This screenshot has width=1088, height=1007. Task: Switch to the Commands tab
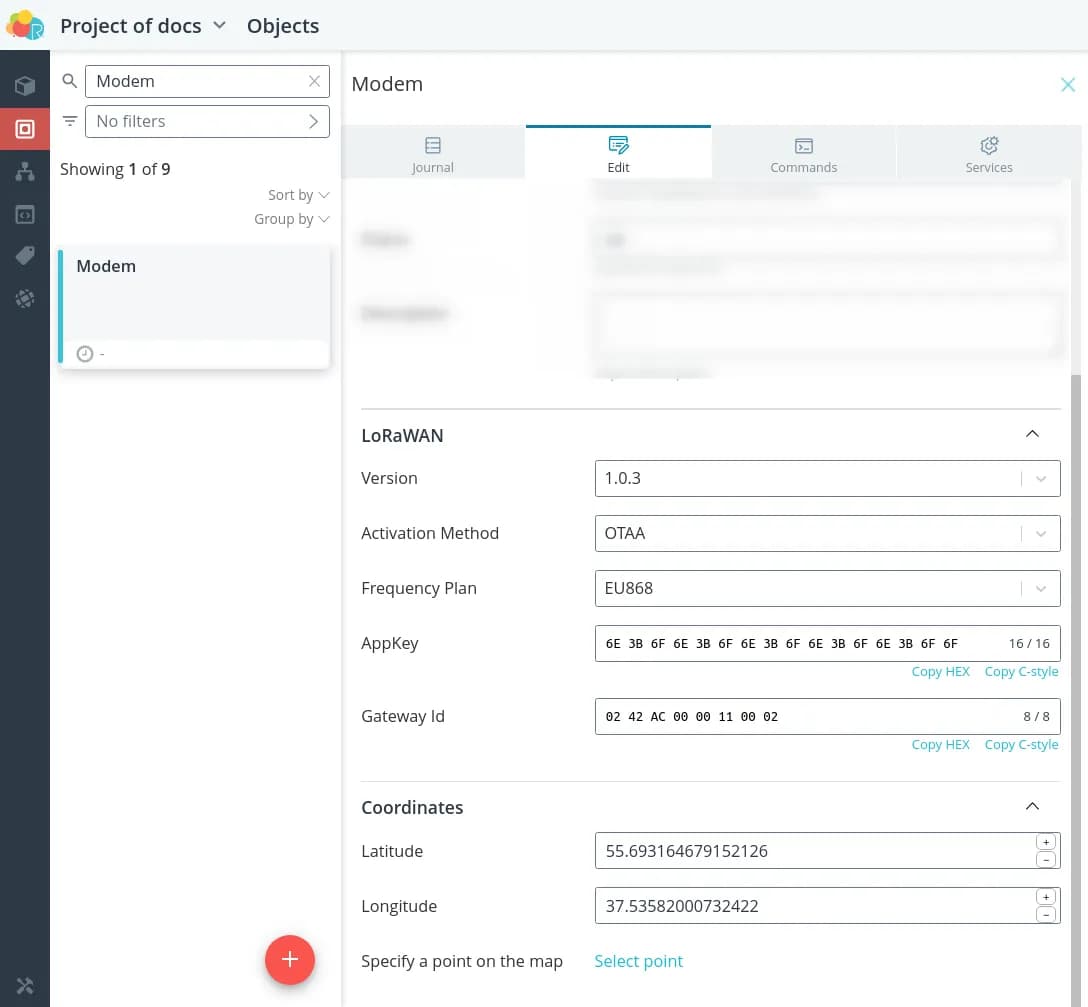click(x=804, y=154)
